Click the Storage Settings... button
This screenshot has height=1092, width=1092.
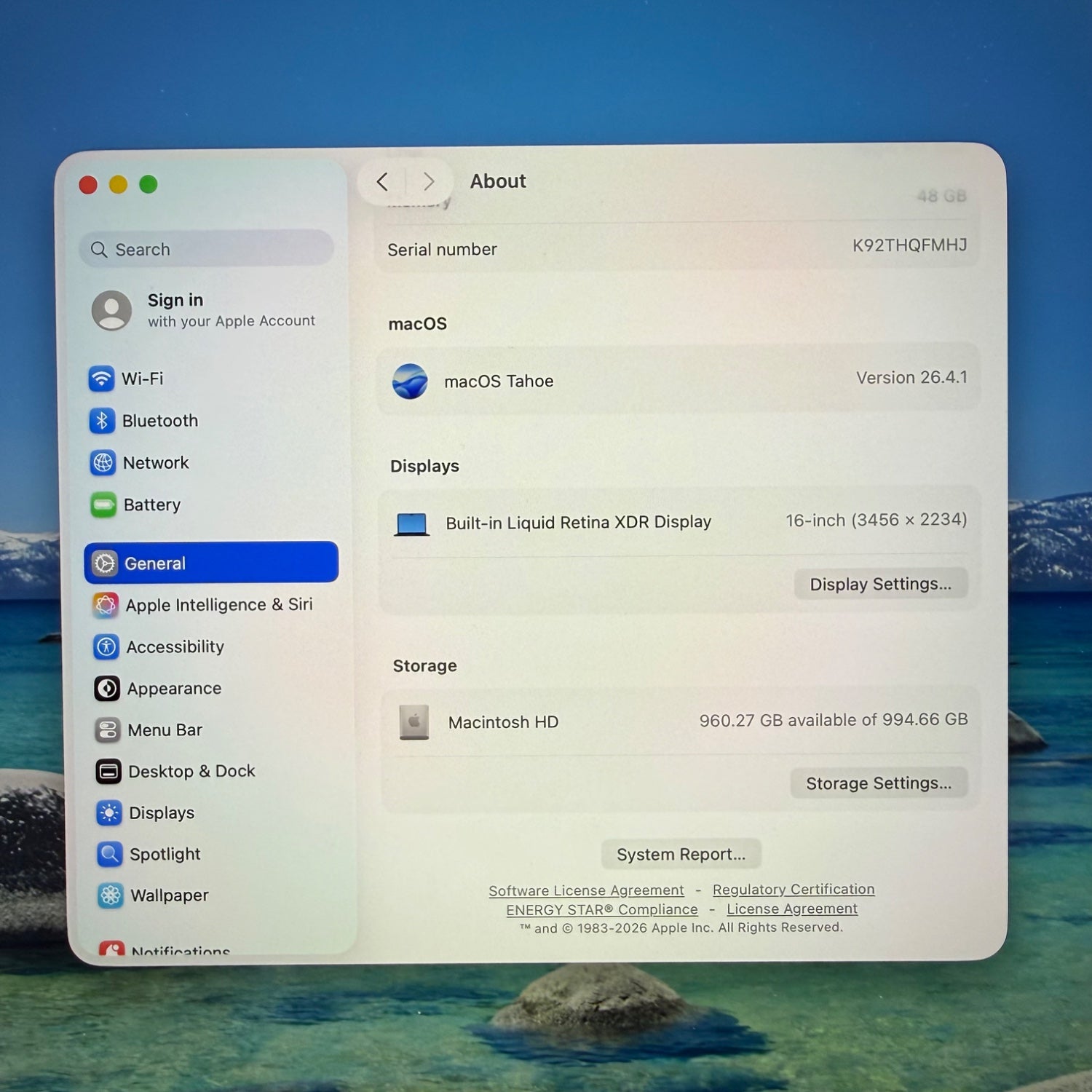(879, 783)
